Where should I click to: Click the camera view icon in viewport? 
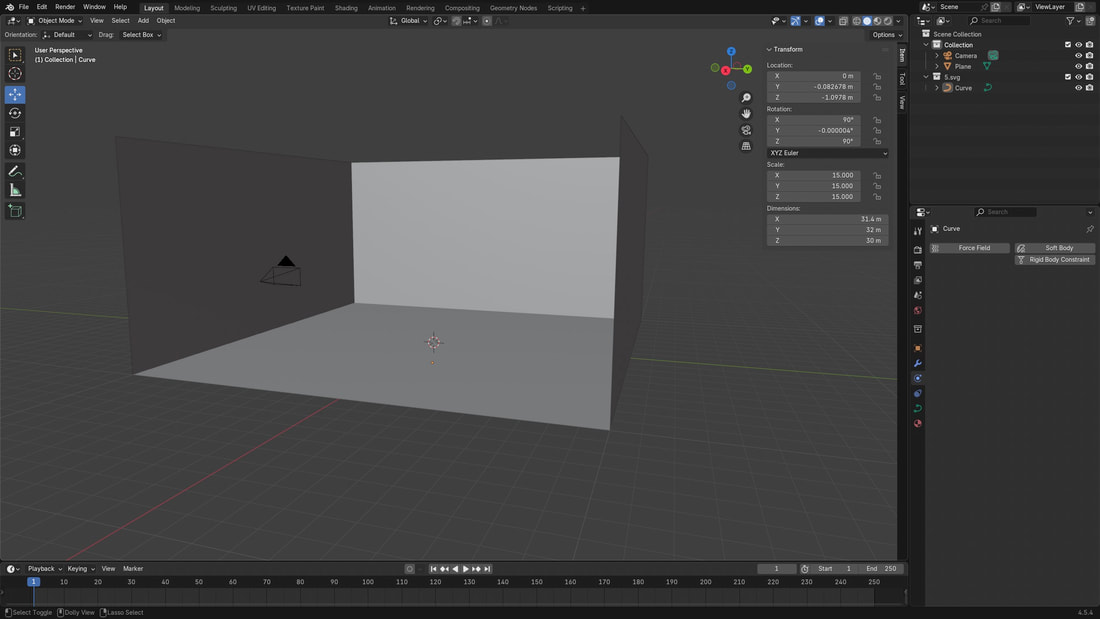[x=746, y=130]
